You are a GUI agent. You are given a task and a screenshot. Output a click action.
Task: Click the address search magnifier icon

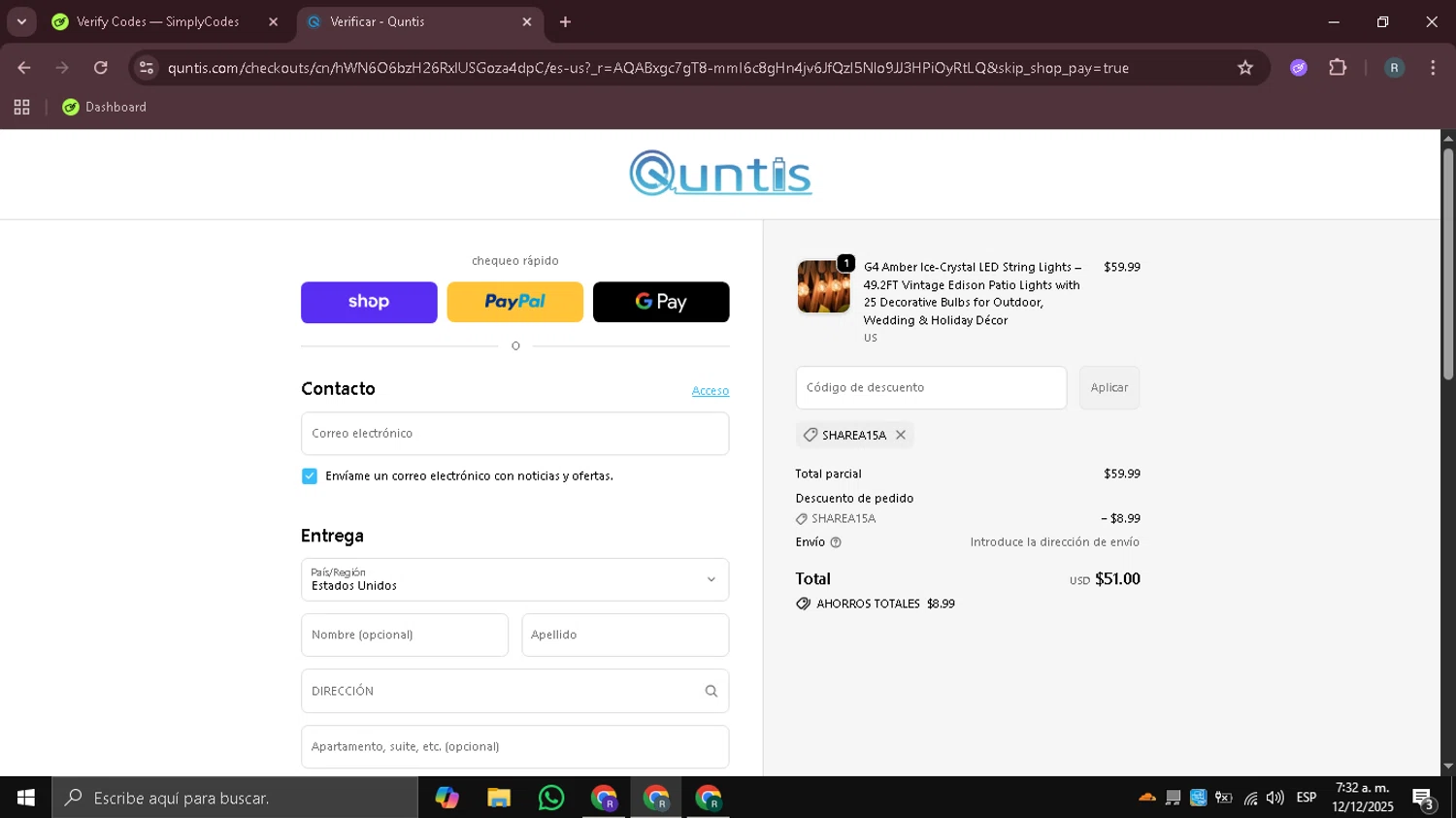pyautogui.click(x=711, y=691)
